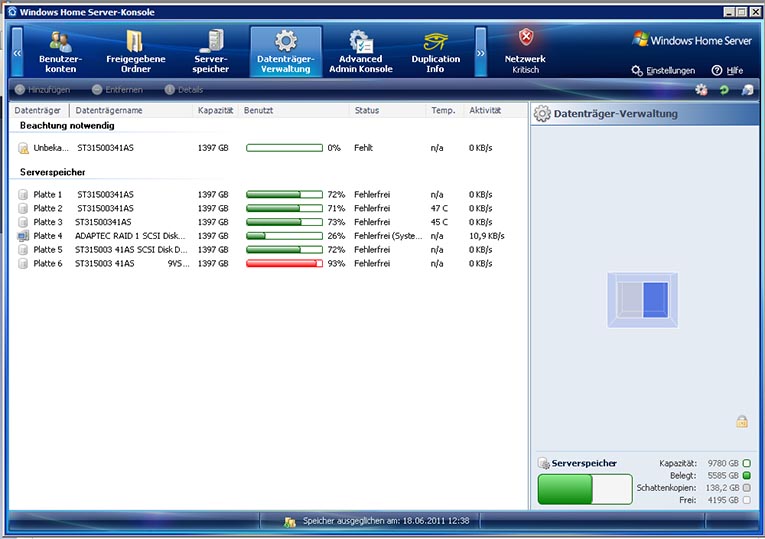Click the window title bar home icon
This screenshot has width=765, height=539.
pos(12,12)
